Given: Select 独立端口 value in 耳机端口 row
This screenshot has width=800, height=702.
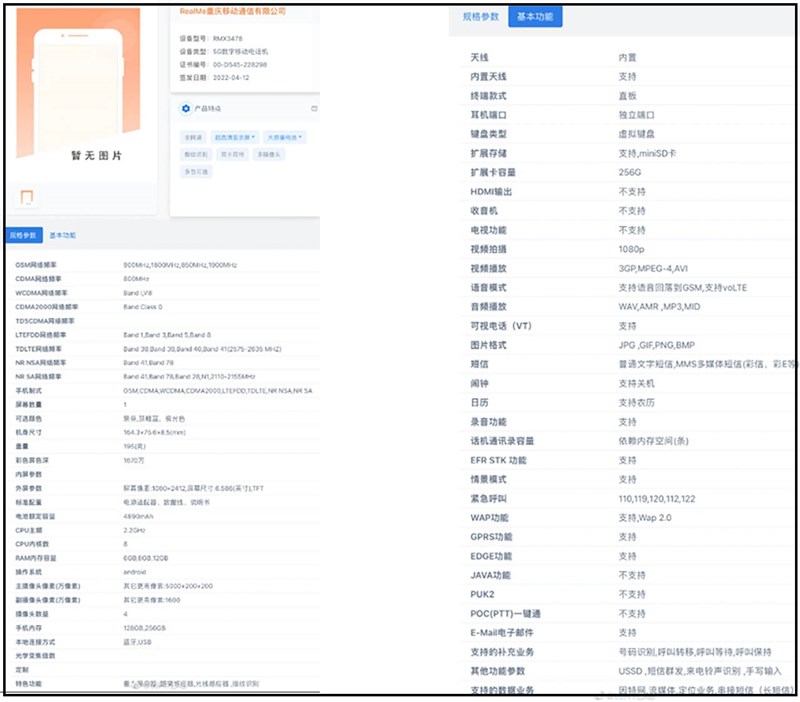Looking at the screenshot, I should click(636, 115).
